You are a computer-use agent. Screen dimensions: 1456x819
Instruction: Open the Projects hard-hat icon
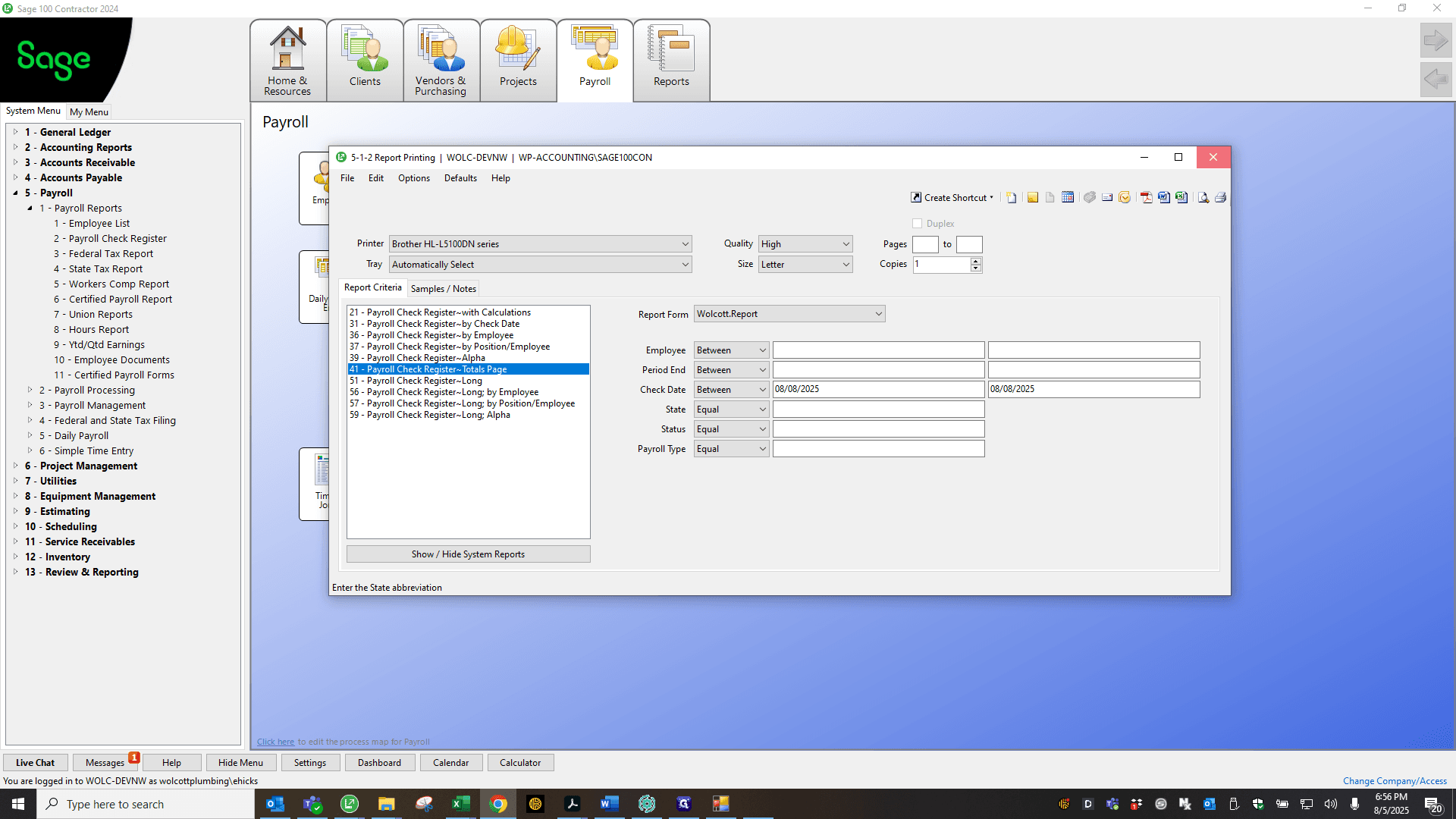[x=518, y=61]
